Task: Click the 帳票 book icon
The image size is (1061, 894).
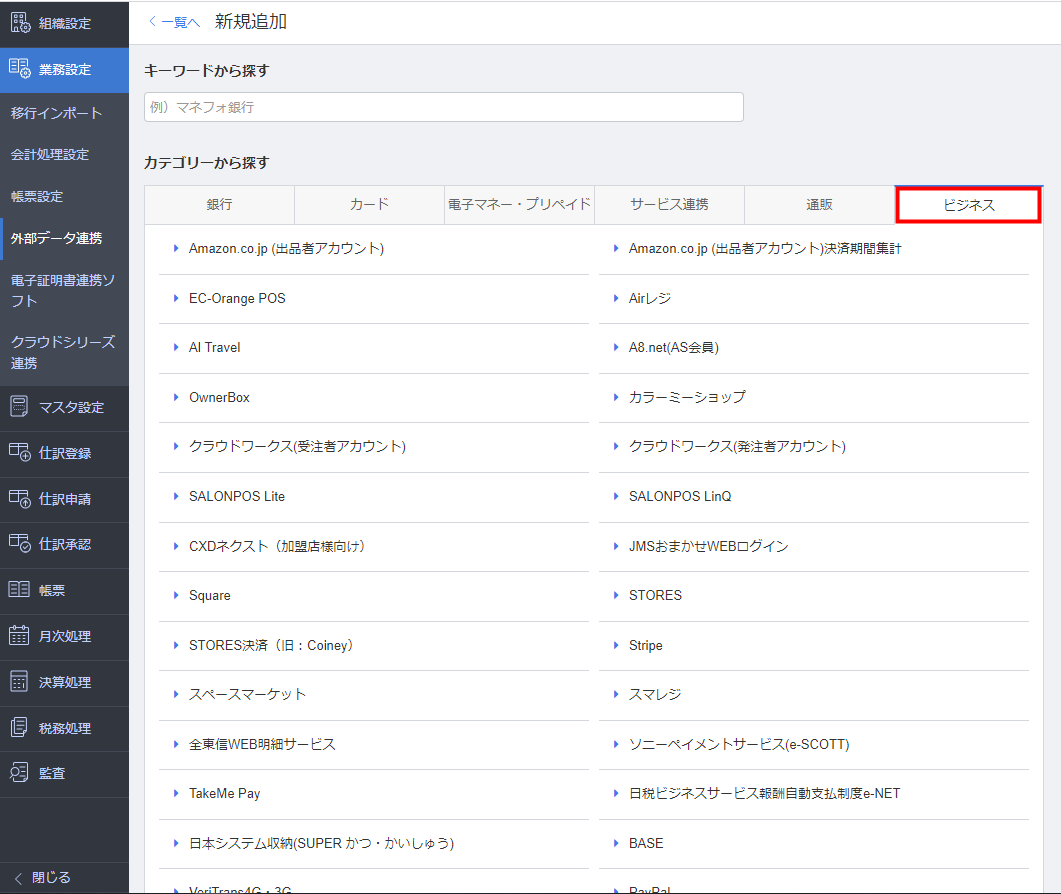Action: [x=19, y=589]
